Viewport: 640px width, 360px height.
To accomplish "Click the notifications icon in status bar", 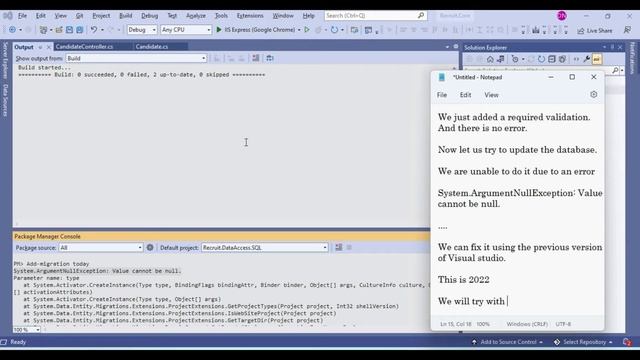I will click(627, 342).
